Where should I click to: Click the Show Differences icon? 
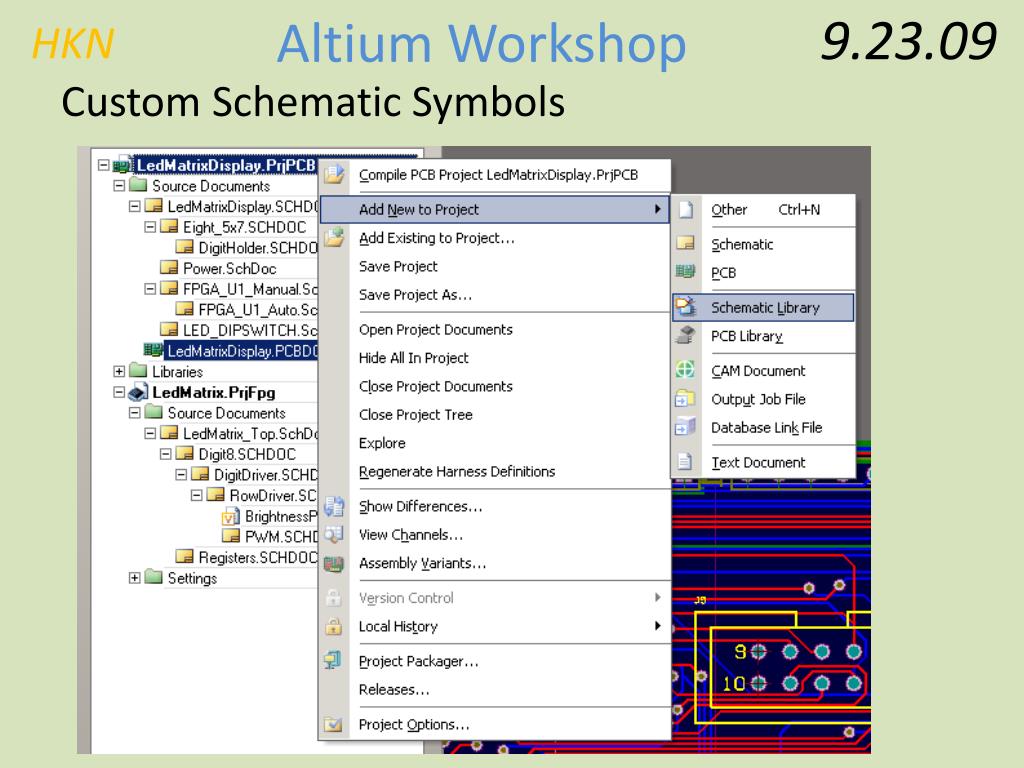334,506
